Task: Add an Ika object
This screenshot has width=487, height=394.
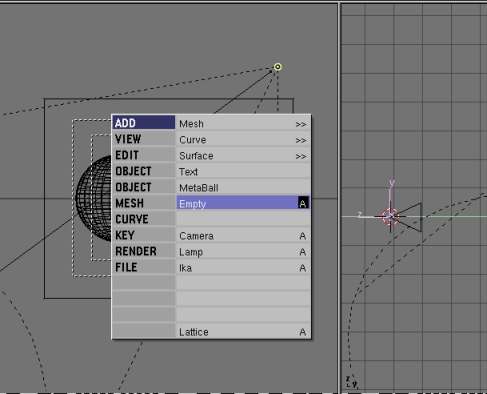Action: (243, 268)
